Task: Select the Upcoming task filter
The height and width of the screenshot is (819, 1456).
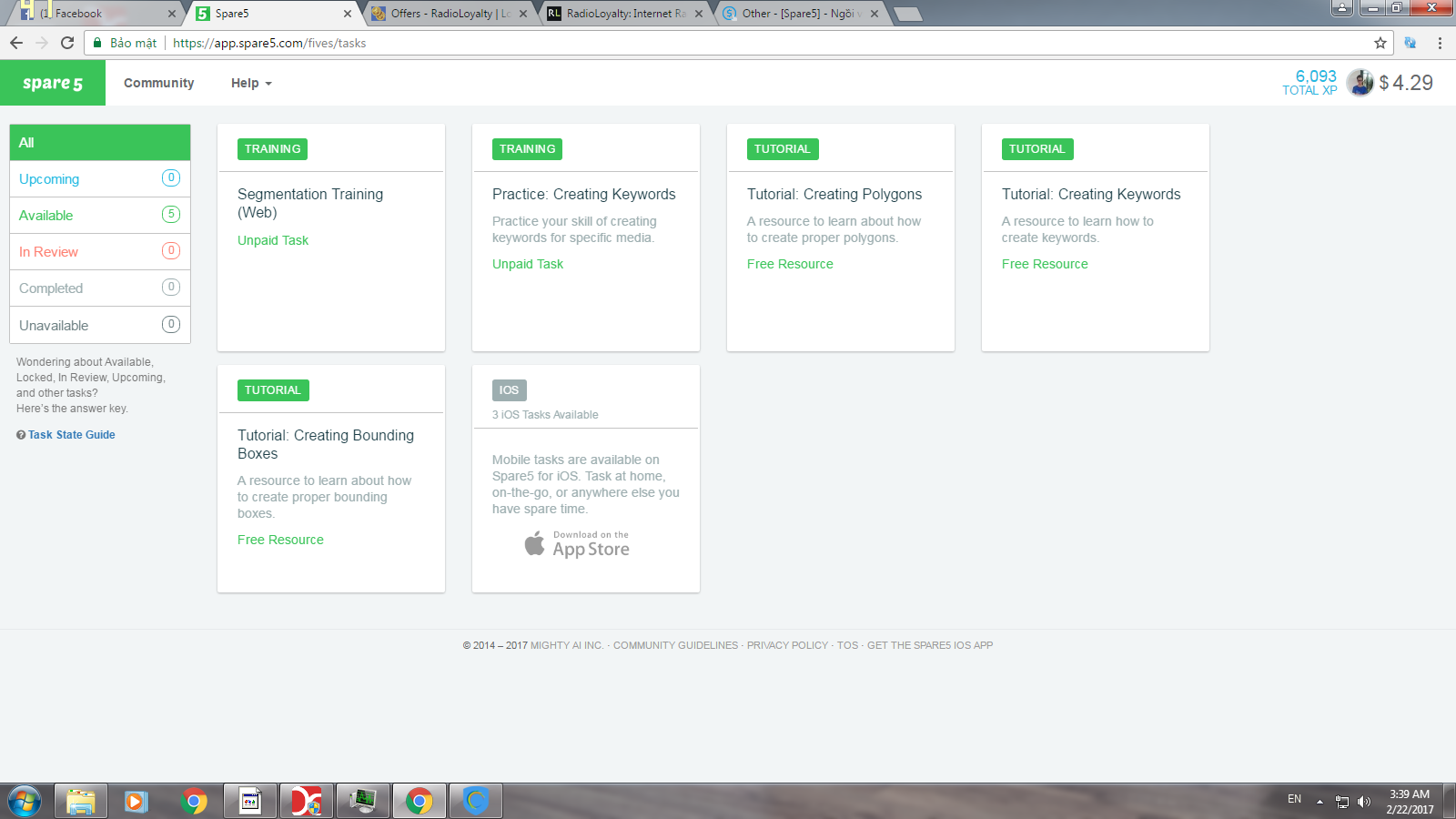Action: (100, 179)
